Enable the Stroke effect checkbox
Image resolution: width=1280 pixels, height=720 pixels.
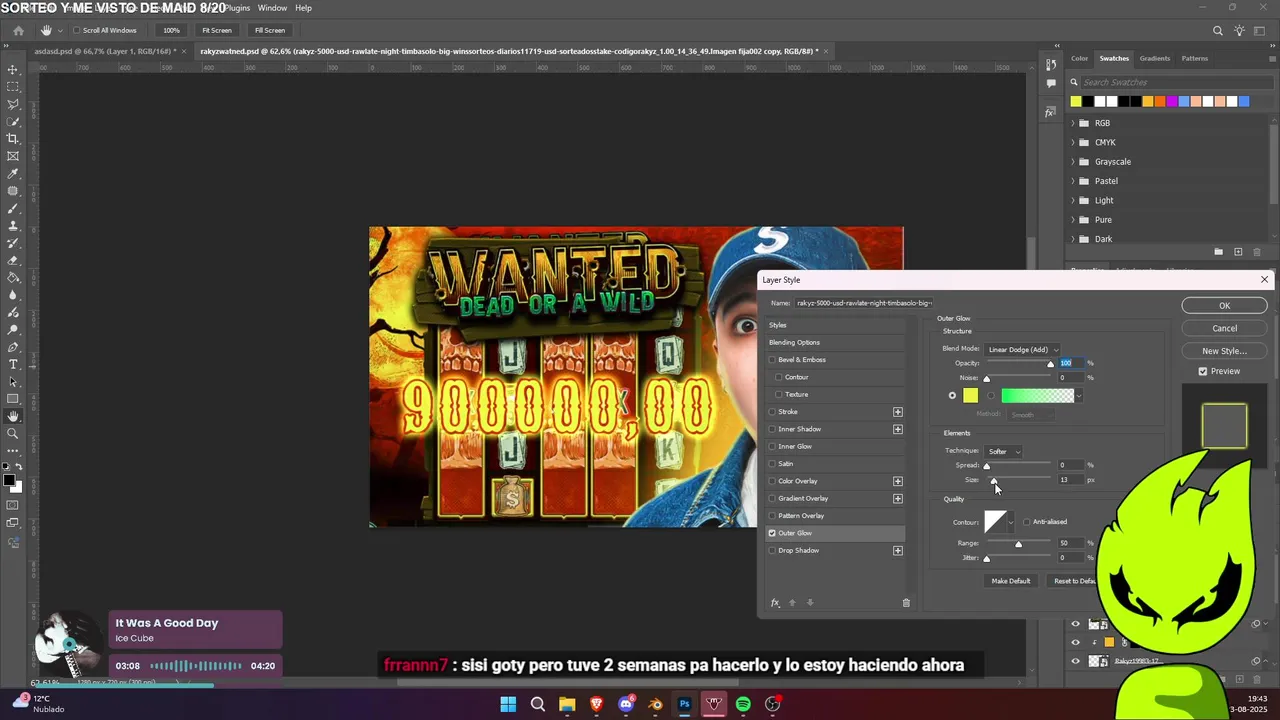(772, 412)
